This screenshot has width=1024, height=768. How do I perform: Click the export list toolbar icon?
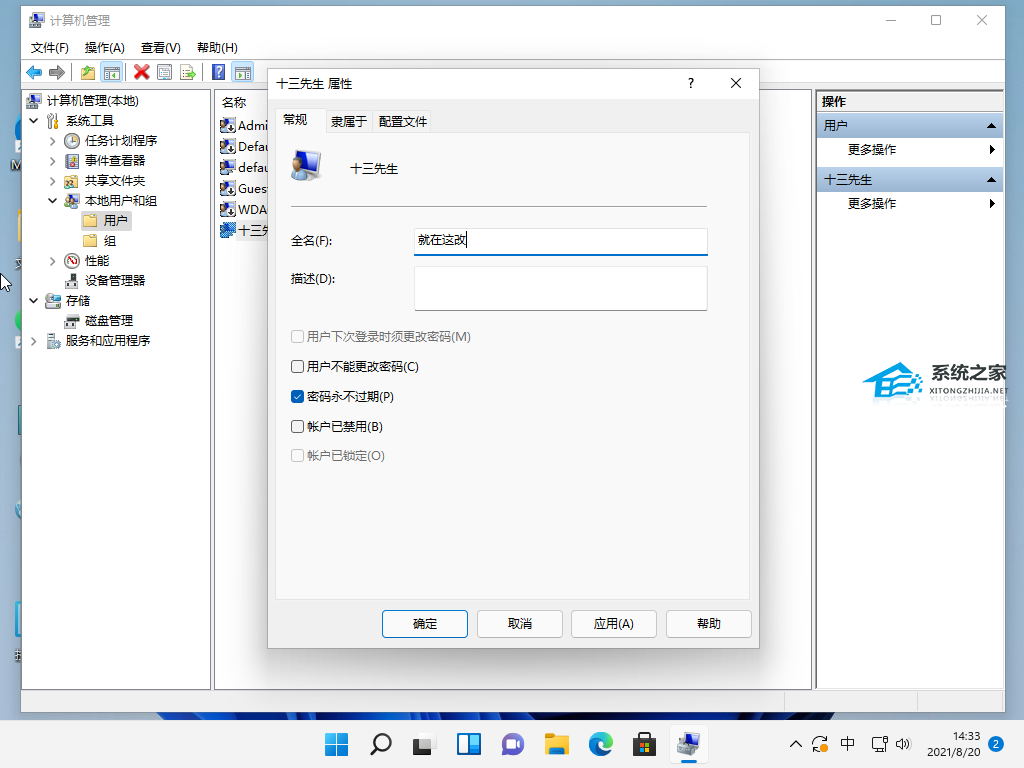coord(187,72)
